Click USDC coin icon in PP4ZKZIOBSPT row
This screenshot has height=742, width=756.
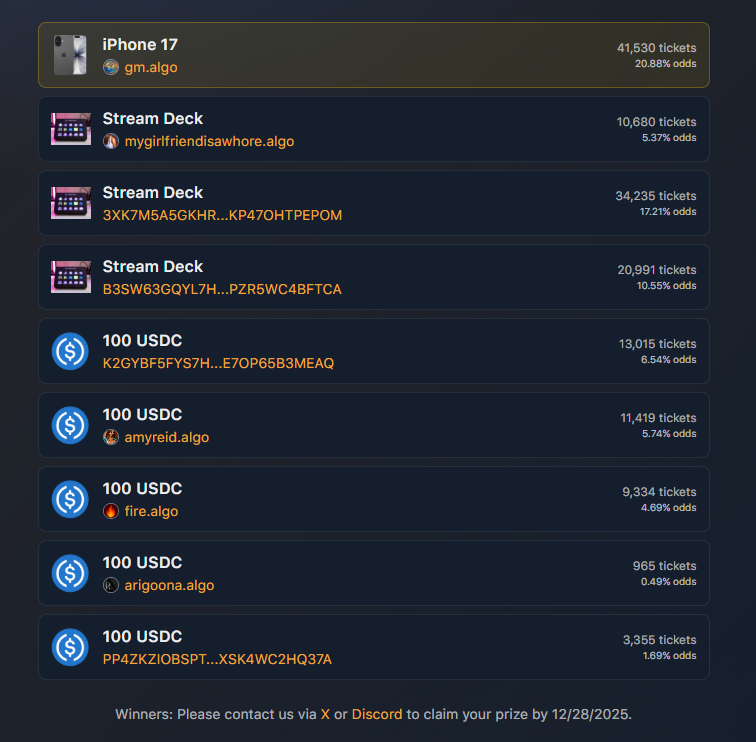tap(70, 647)
